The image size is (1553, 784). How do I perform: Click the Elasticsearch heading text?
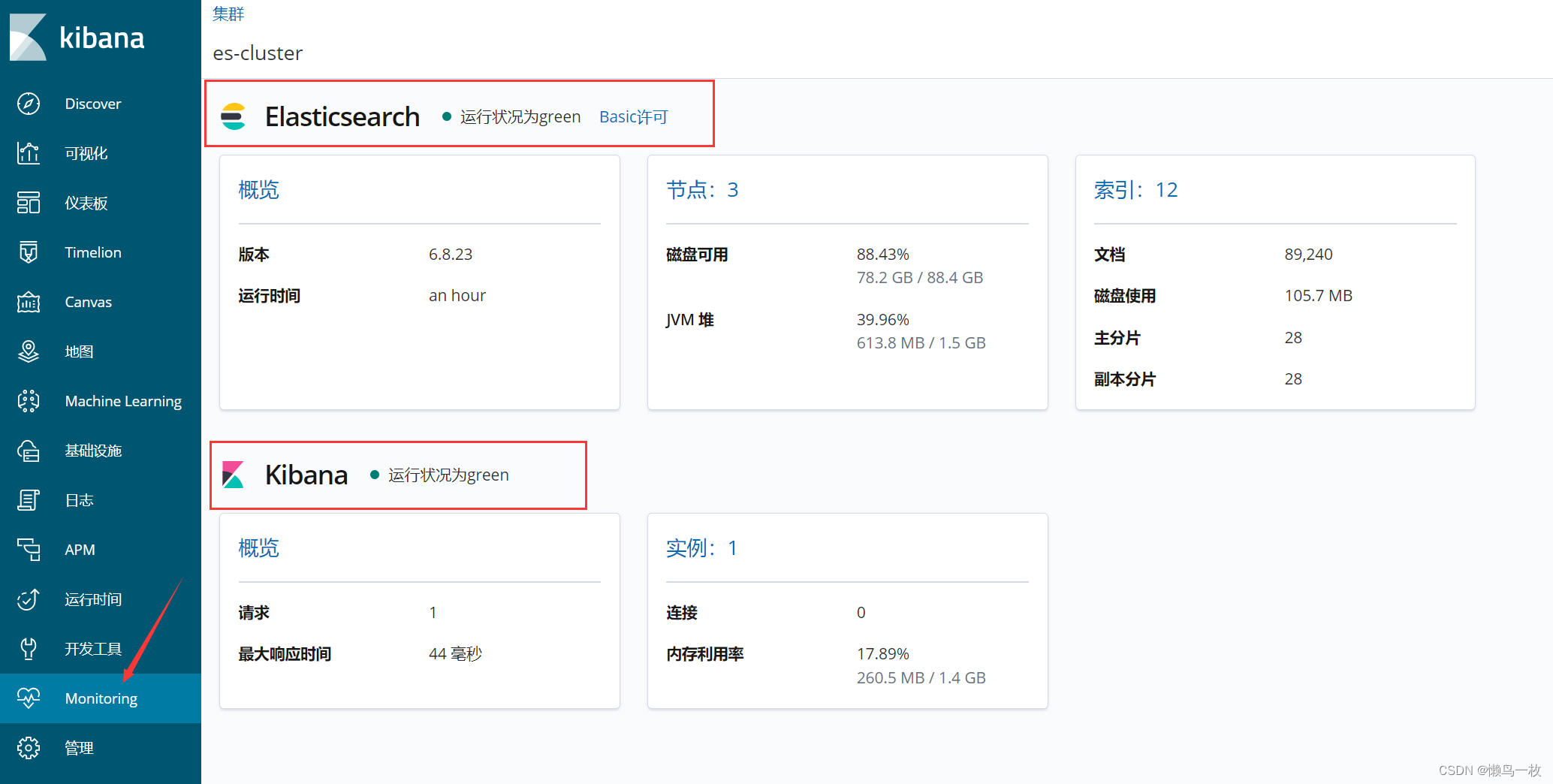(x=342, y=116)
